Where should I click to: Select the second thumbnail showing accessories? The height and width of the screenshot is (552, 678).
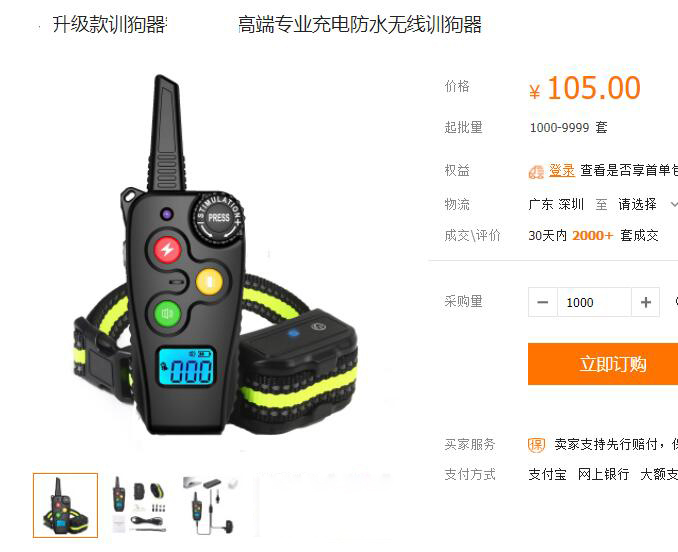(139, 504)
